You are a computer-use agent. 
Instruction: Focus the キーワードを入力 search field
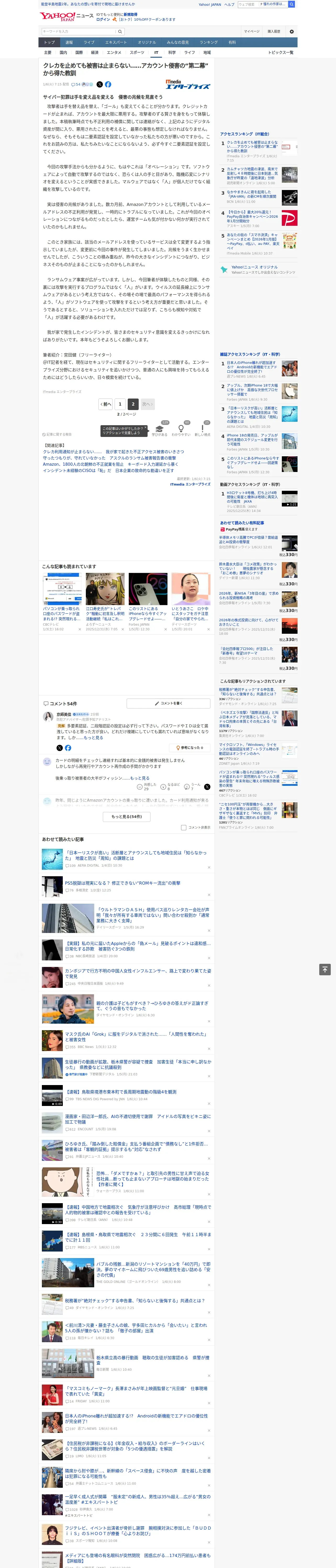click(79, 31)
